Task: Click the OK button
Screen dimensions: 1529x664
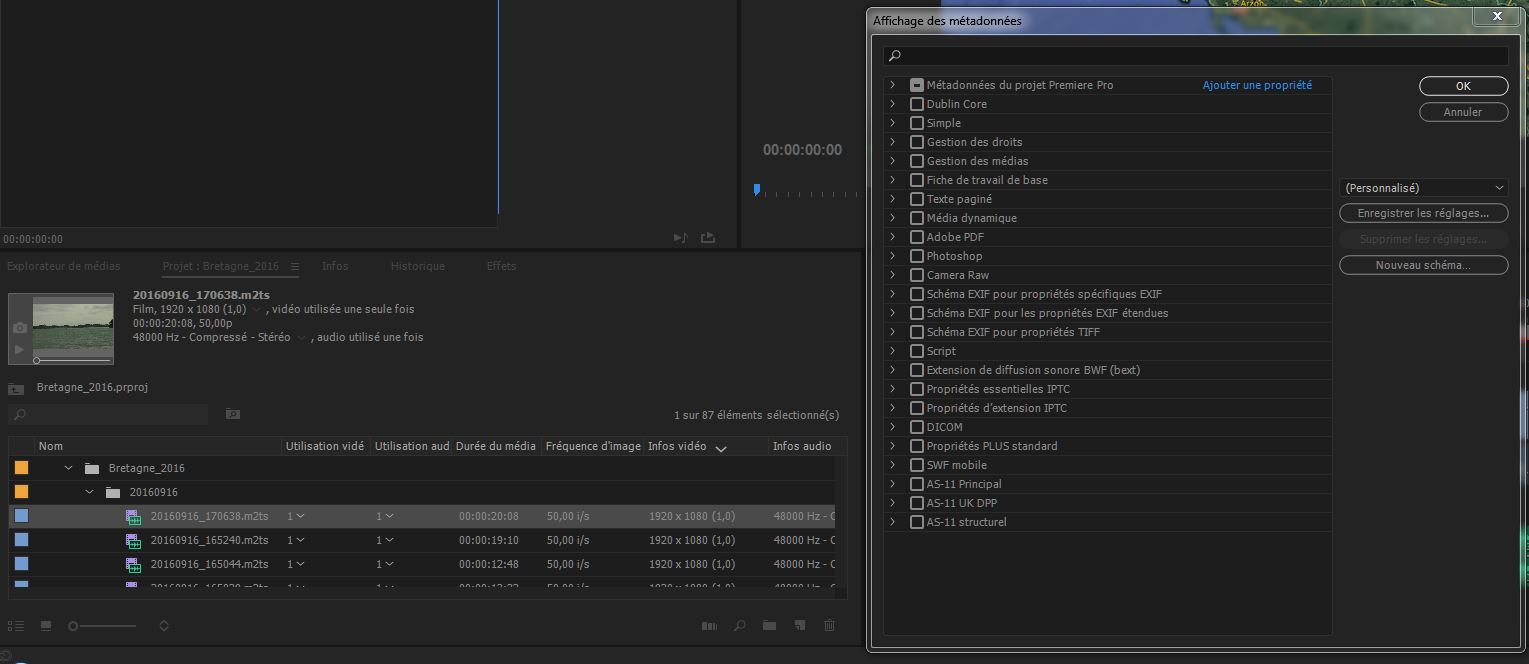Action: [1463, 86]
